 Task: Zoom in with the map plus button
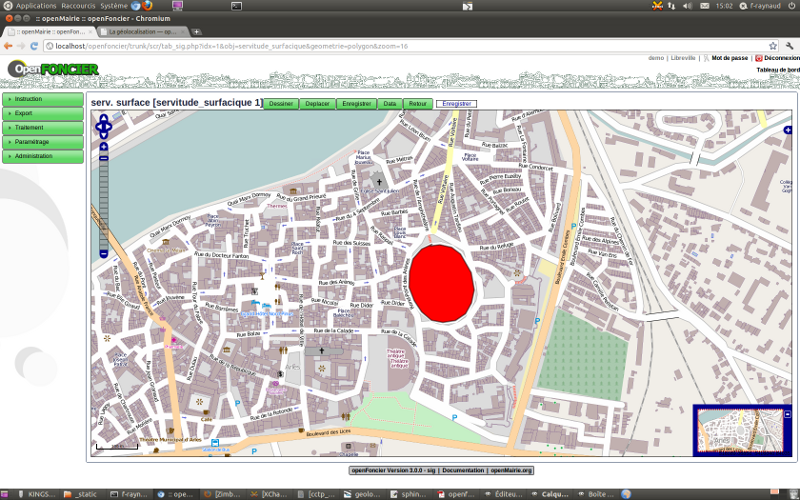click(x=104, y=147)
